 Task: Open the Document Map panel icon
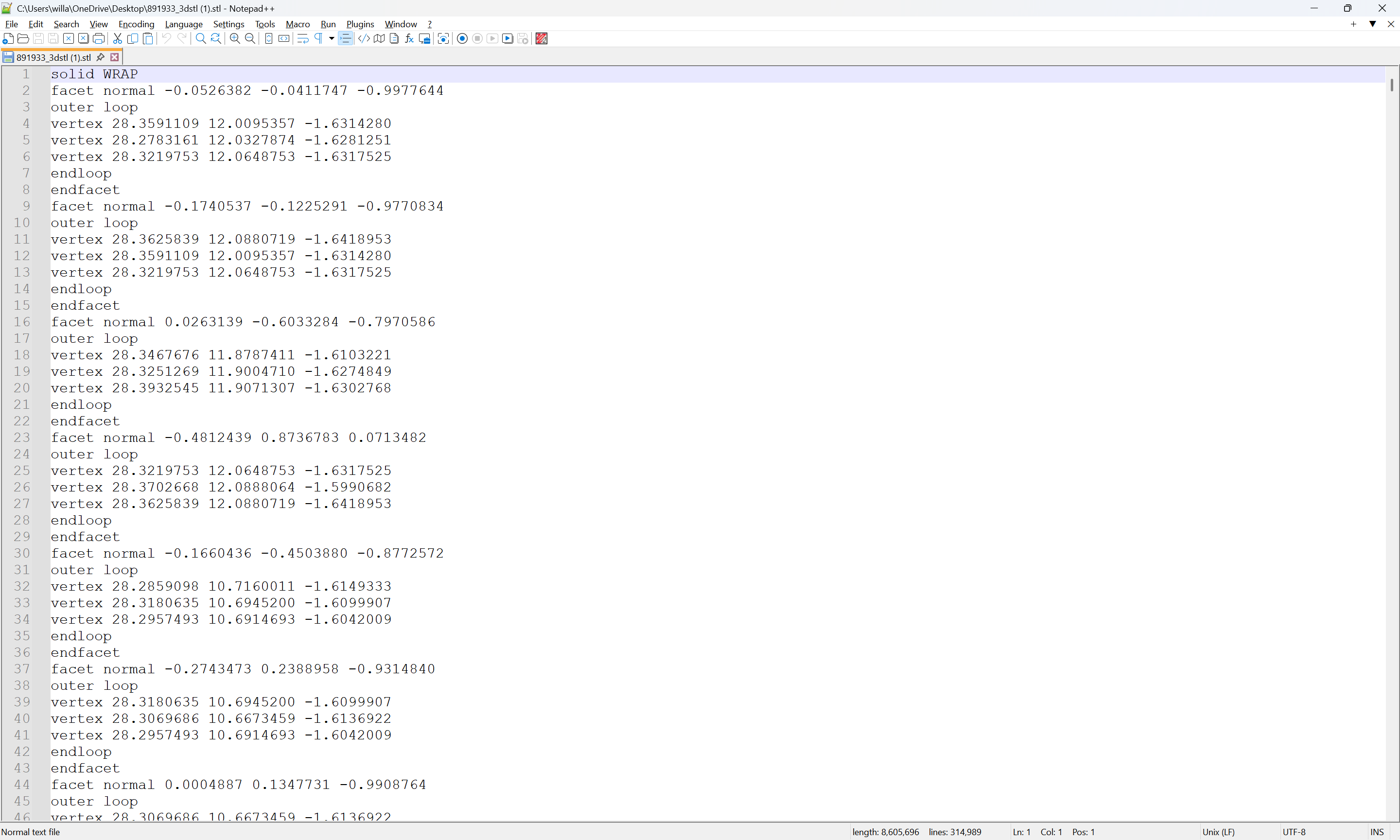click(x=379, y=38)
